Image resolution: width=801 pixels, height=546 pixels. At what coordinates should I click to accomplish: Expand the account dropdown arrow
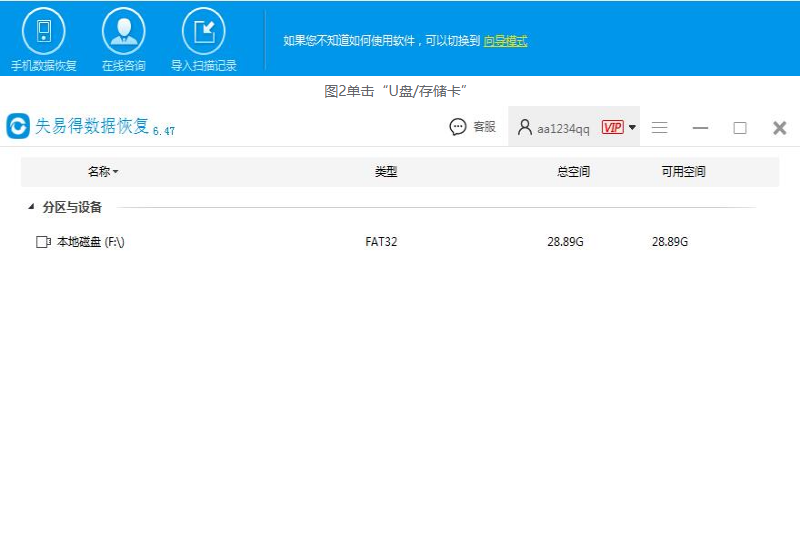coord(632,127)
